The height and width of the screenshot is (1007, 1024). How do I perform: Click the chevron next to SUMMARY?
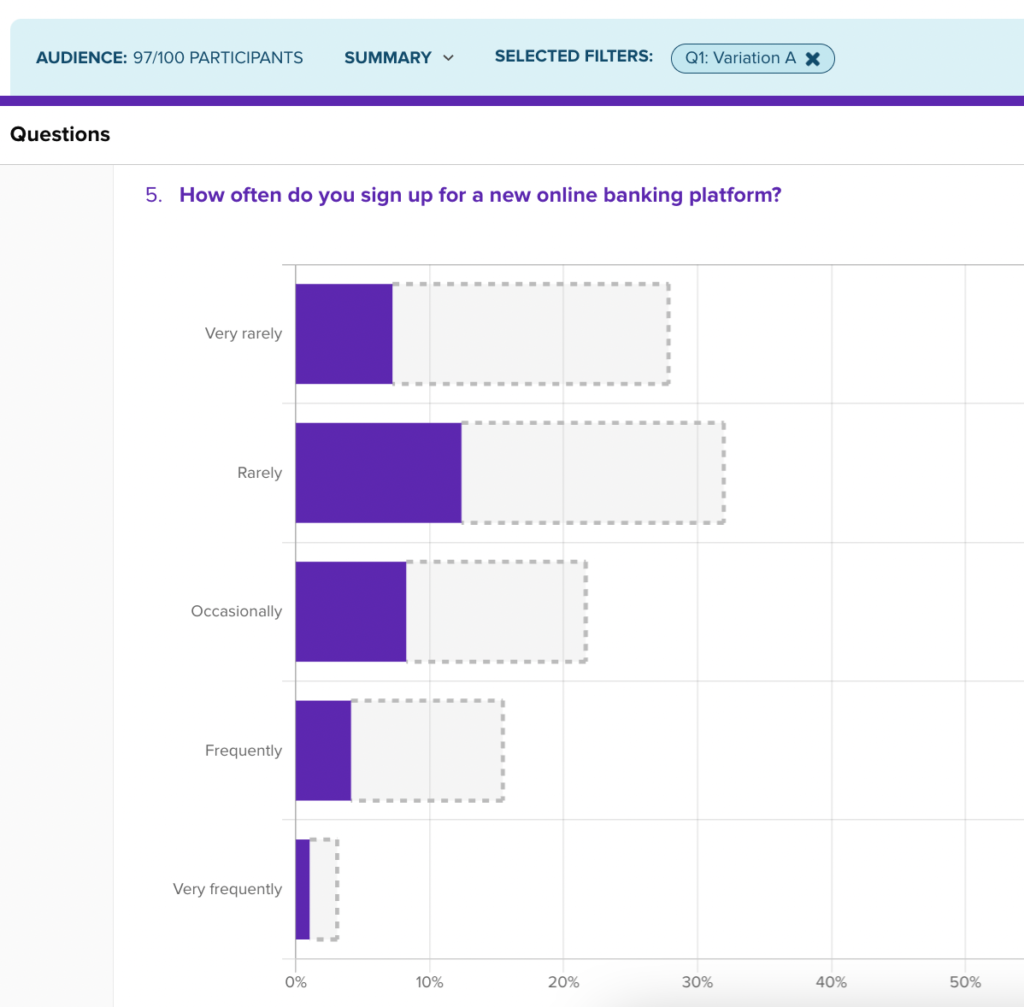click(448, 58)
